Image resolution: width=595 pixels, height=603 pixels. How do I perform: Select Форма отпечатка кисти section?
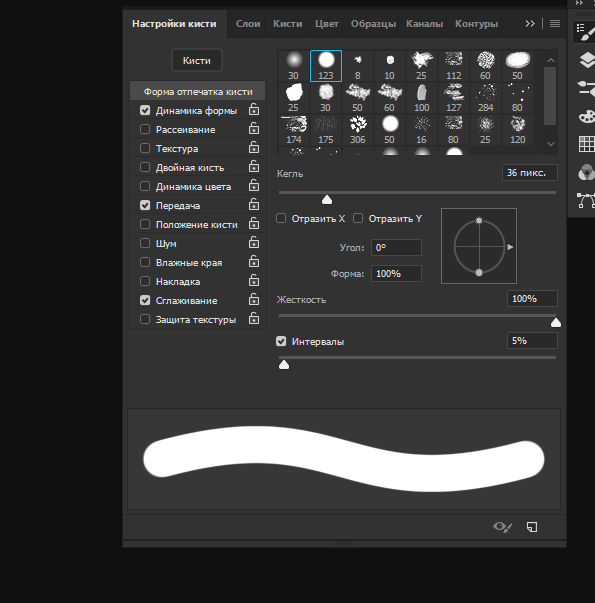(x=198, y=92)
